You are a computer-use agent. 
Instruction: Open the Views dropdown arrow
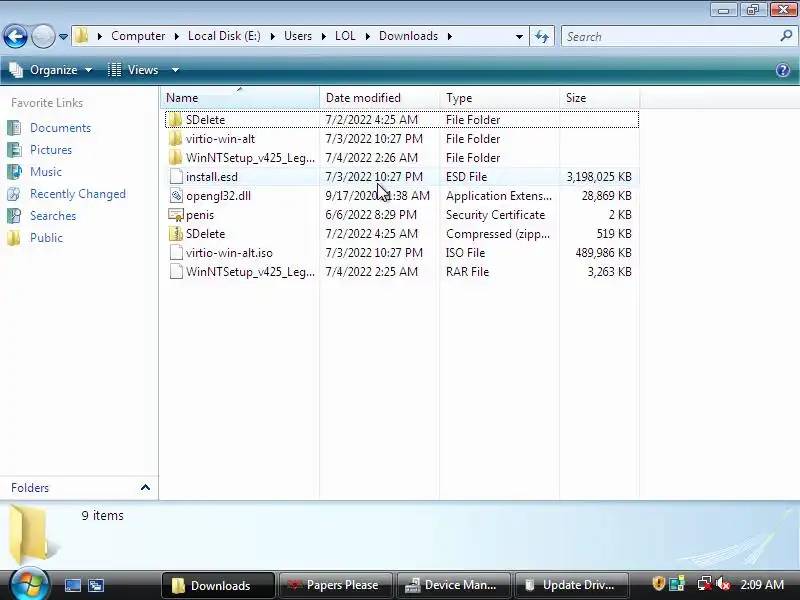coord(175,70)
